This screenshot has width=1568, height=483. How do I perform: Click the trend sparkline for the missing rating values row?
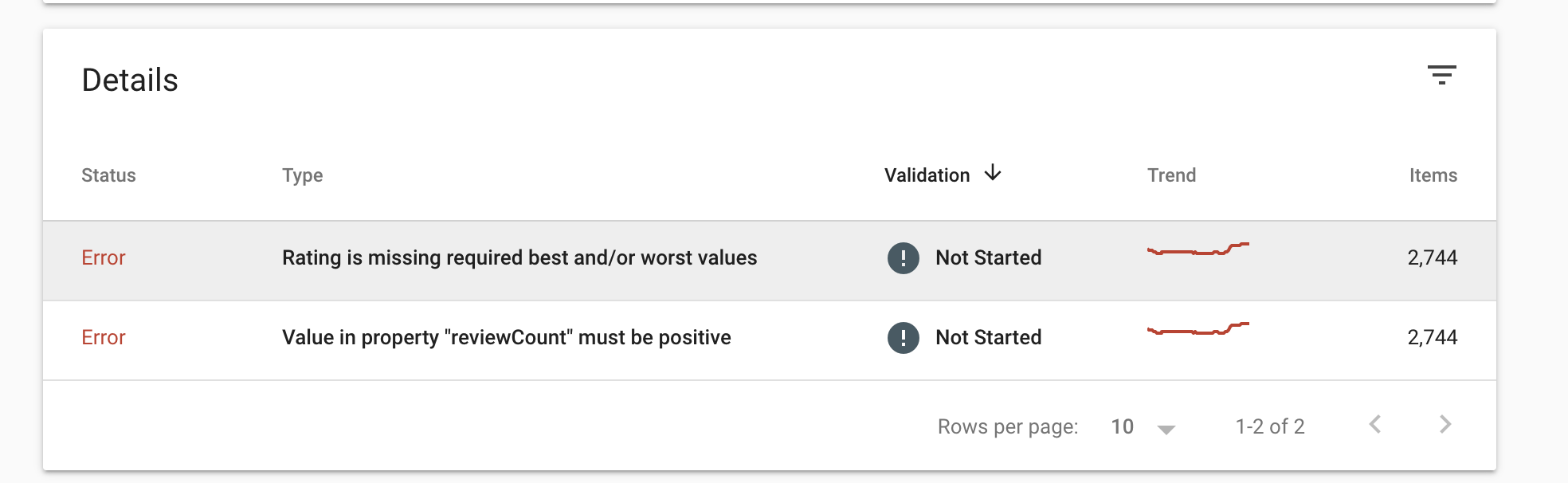1198,250
